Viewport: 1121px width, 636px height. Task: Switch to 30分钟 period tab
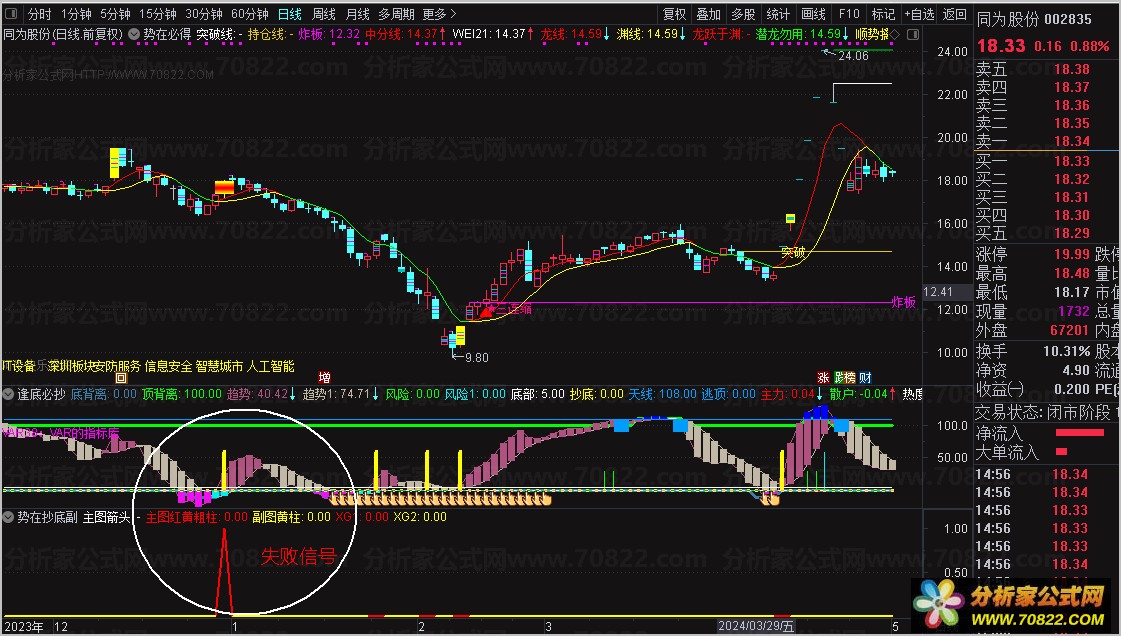pyautogui.click(x=204, y=14)
